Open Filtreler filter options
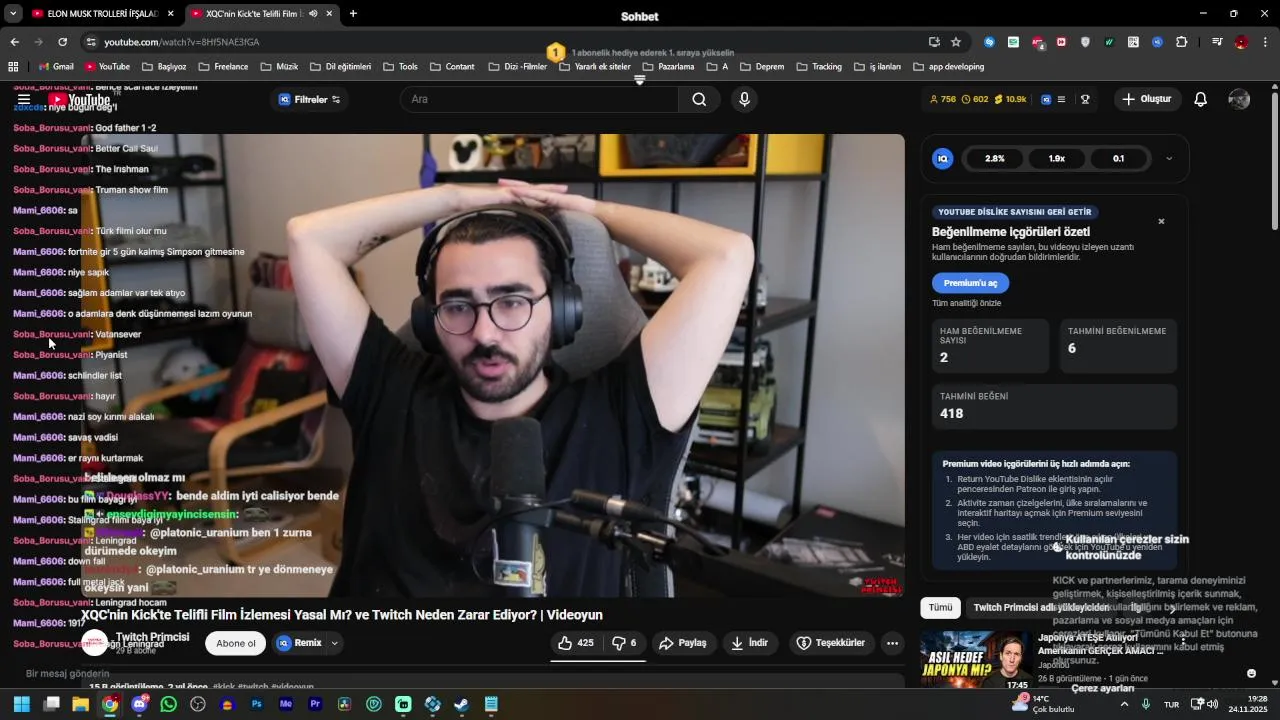 pos(309,99)
